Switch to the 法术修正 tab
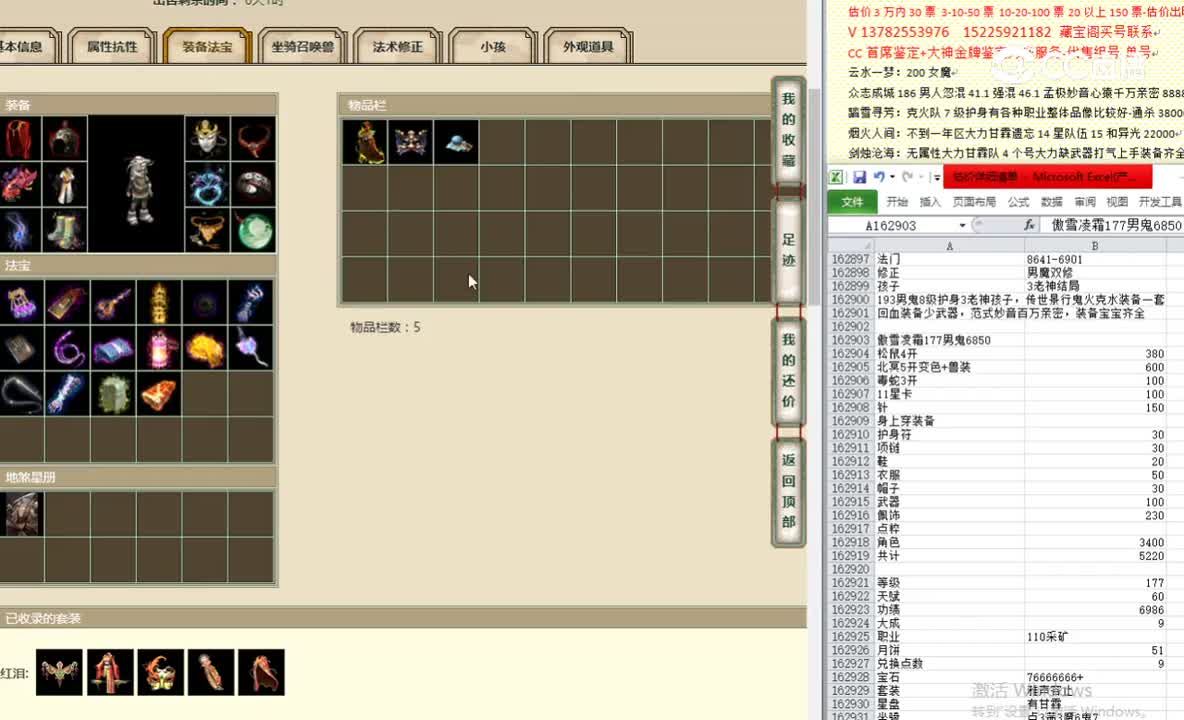The image size is (1184, 720). click(397, 46)
